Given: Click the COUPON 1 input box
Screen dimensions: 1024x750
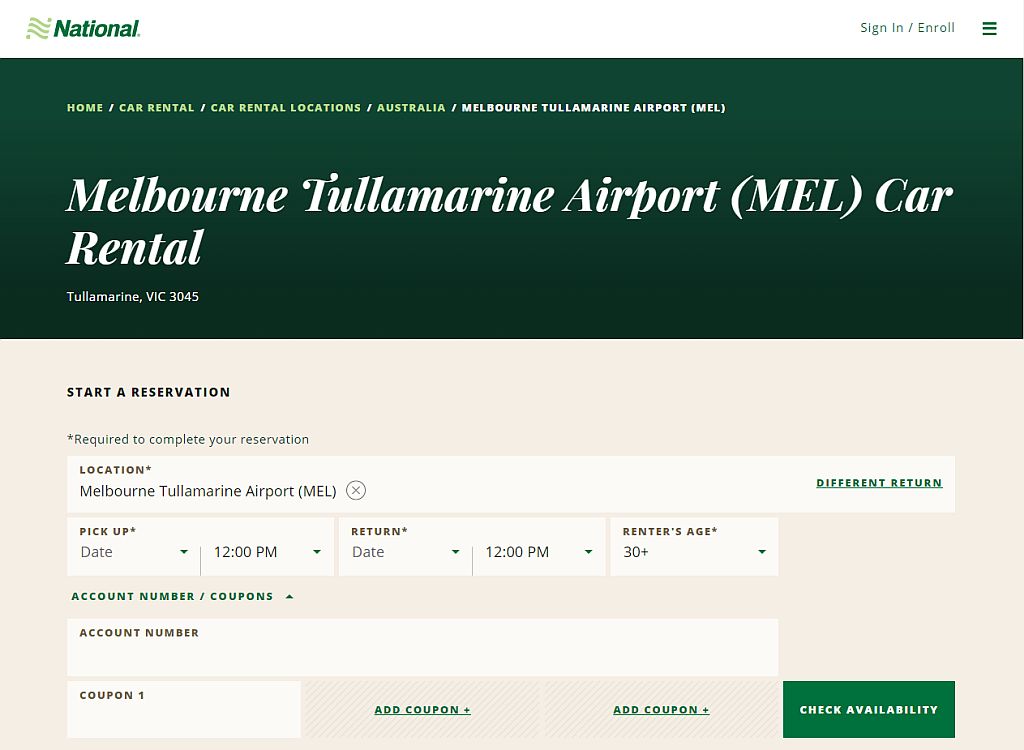Looking at the screenshot, I should 184,714.
